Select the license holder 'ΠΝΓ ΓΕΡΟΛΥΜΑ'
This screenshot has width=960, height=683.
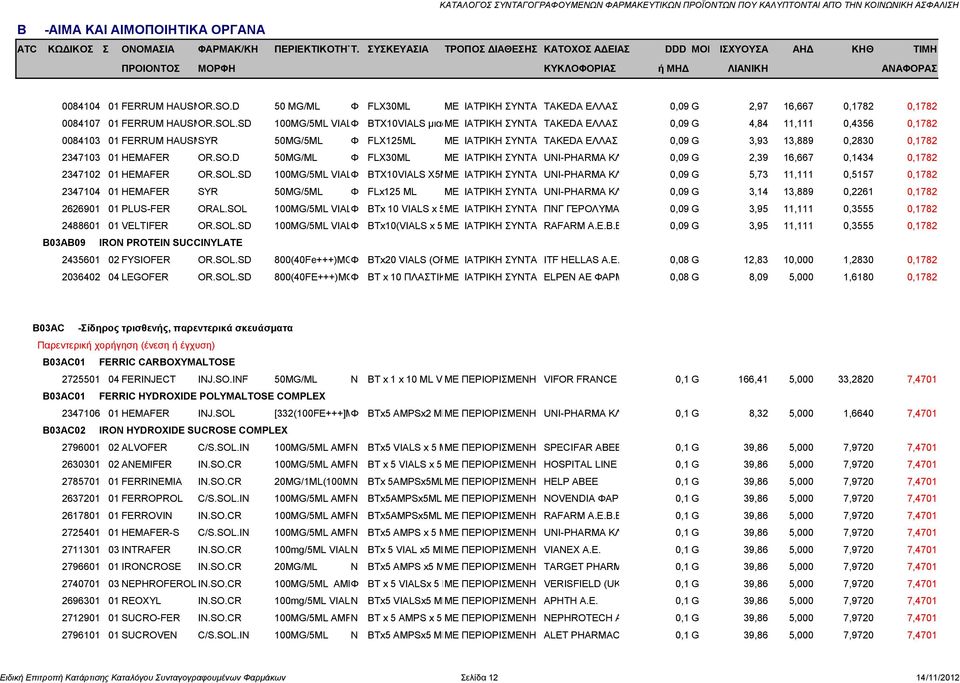581,209
